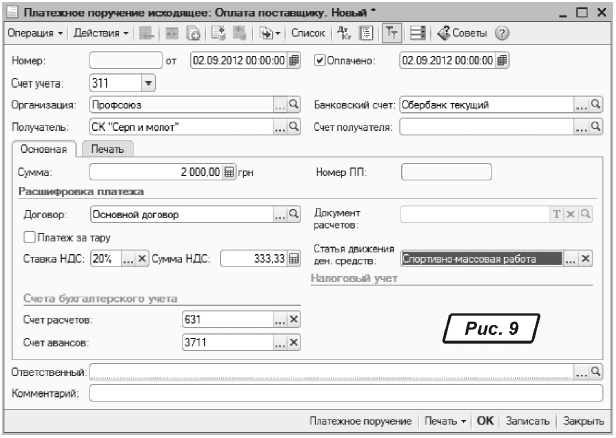This screenshot has width=616, height=438.
Task: Click magnifier icon next to Договор field
Action: pyautogui.click(x=294, y=214)
